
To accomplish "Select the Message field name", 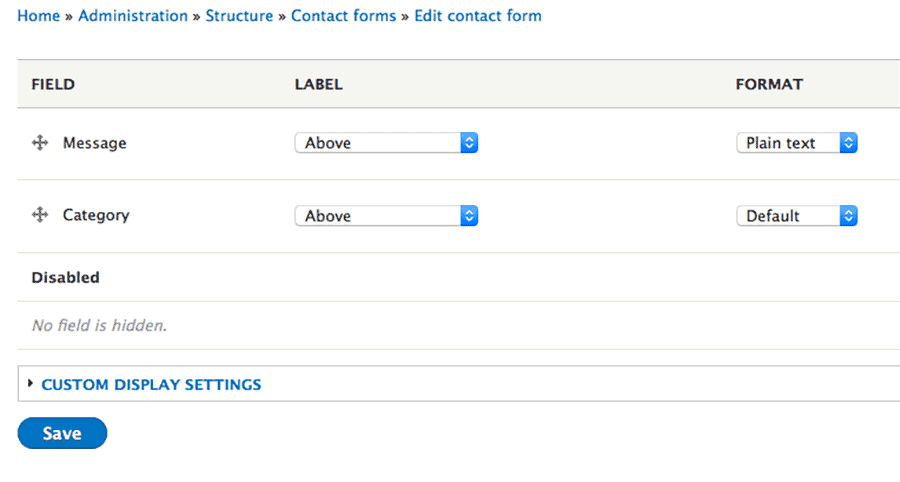I will coord(95,143).
